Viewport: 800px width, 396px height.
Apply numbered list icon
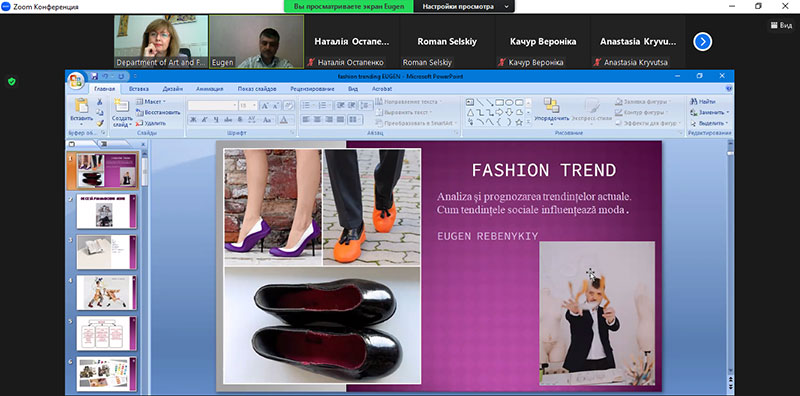[x=323, y=105]
